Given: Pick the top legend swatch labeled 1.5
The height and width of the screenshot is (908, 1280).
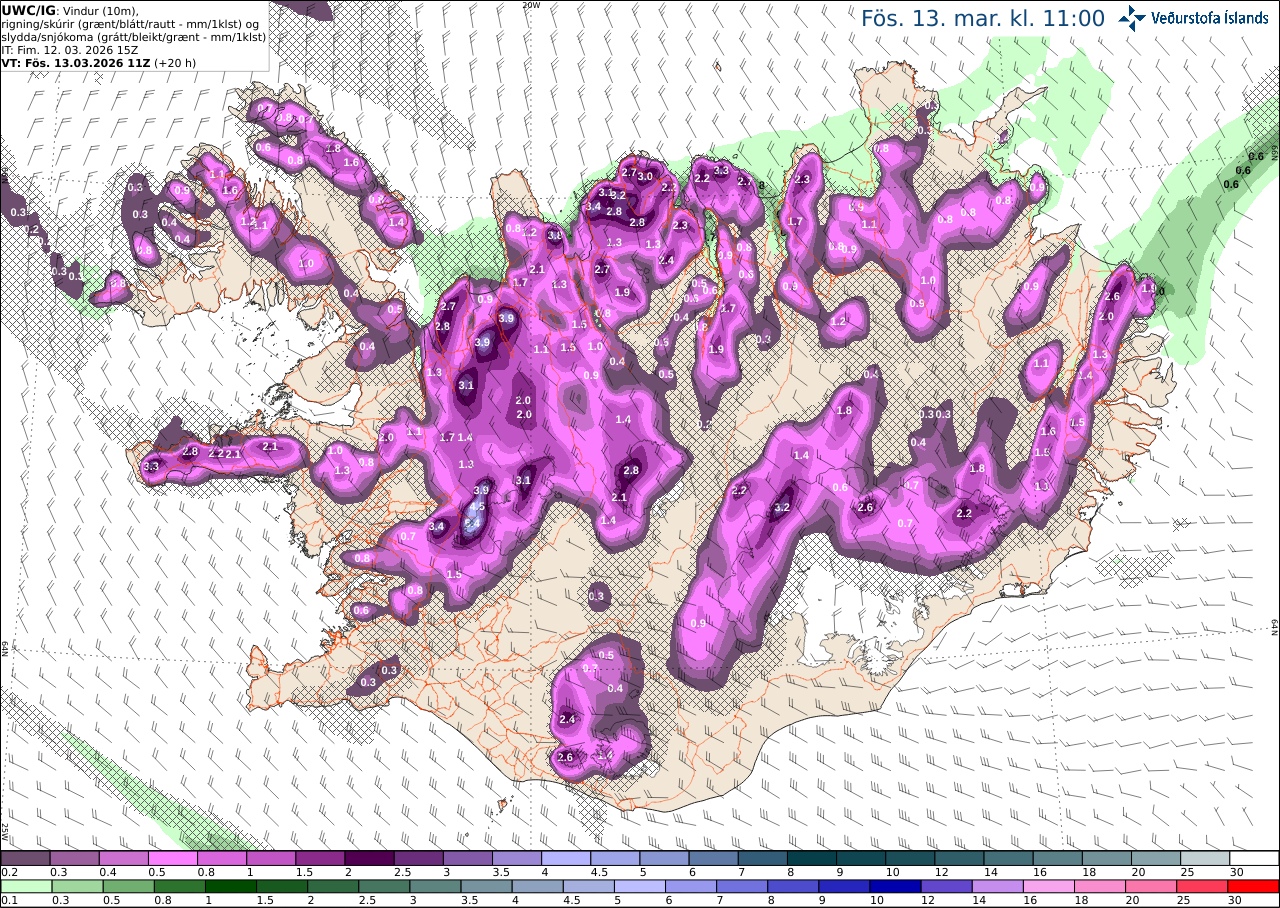Looking at the screenshot, I should [320, 858].
